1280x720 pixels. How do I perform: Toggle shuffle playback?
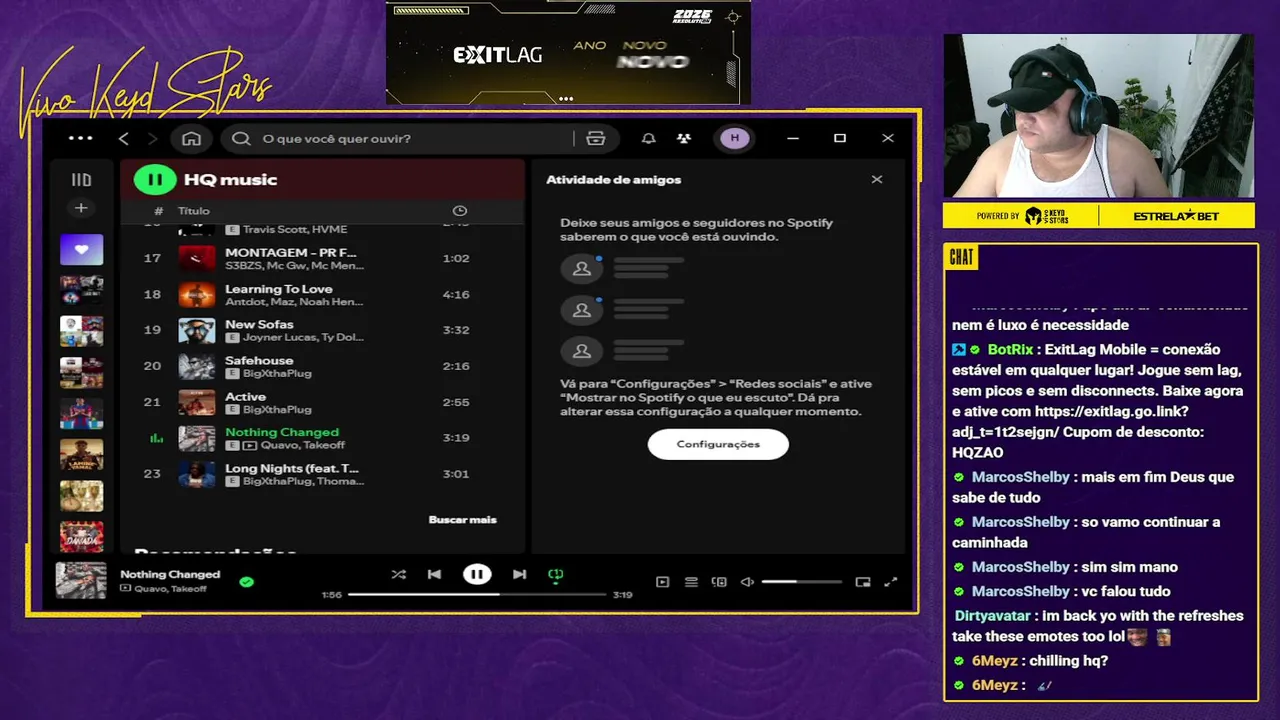(x=399, y=574)
